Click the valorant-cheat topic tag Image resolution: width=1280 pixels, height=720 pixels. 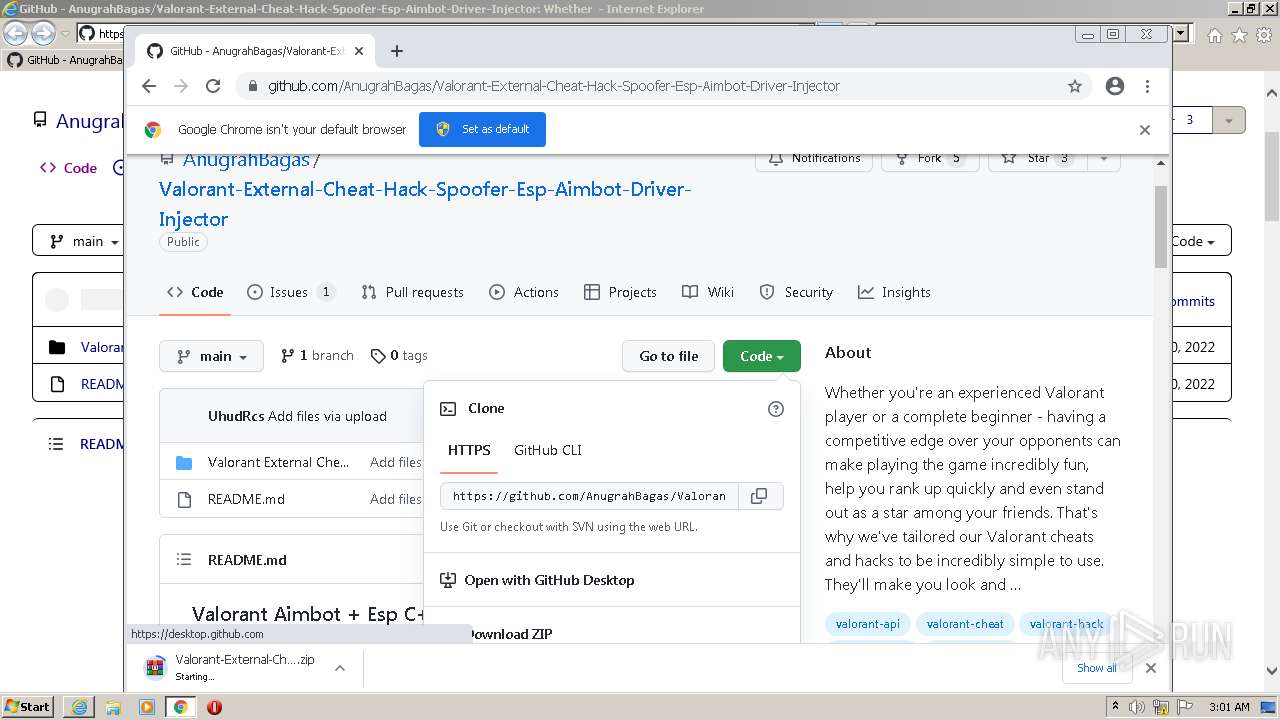[x=965, y=624]
